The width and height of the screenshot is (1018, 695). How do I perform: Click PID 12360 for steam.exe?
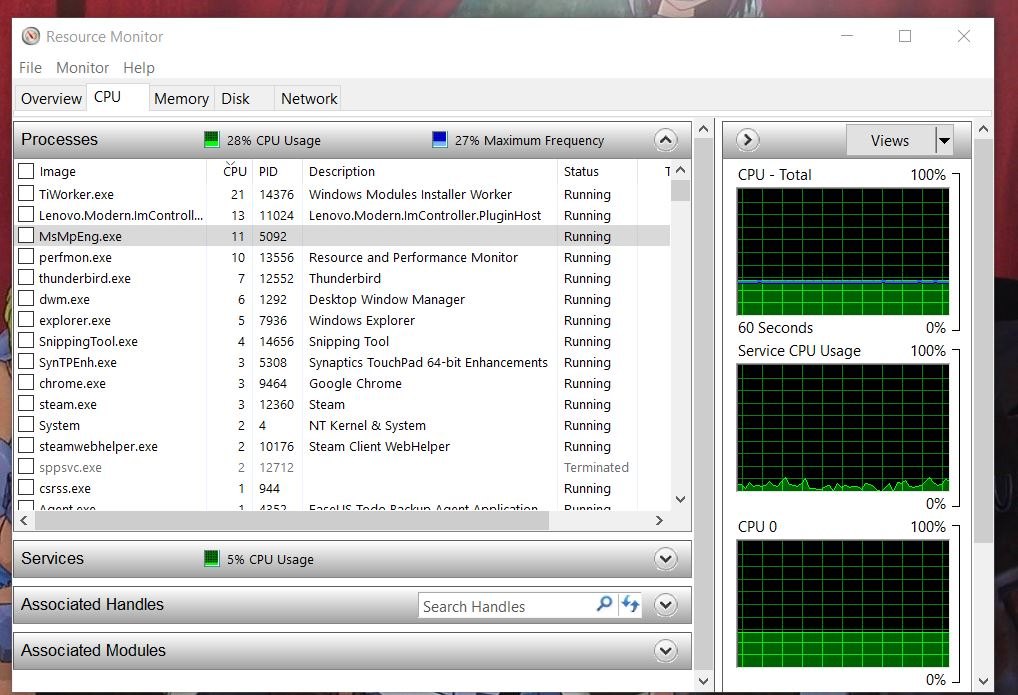(x=276, y=404)
